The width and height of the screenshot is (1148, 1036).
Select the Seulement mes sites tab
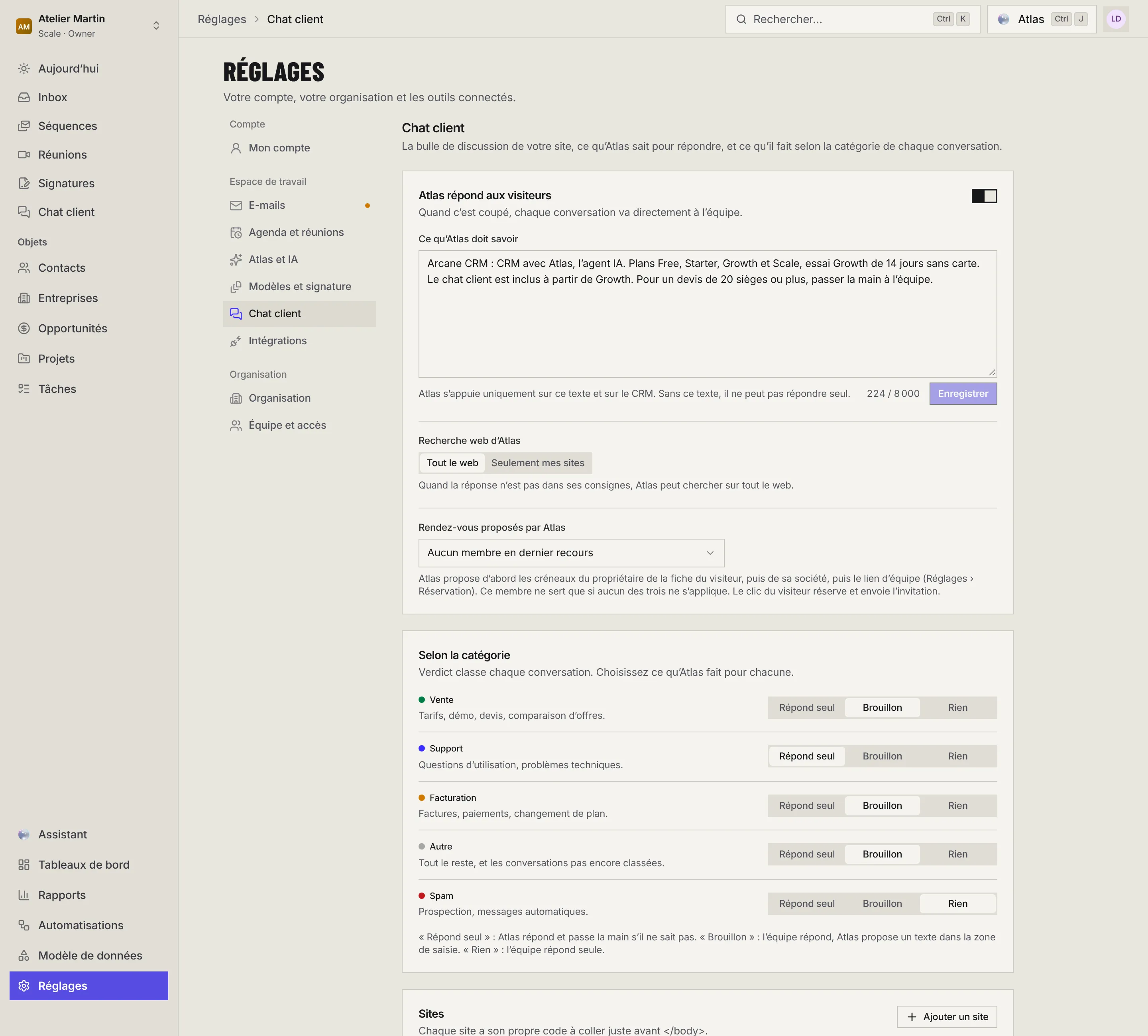pyautogui.click(x=538, y=463)
